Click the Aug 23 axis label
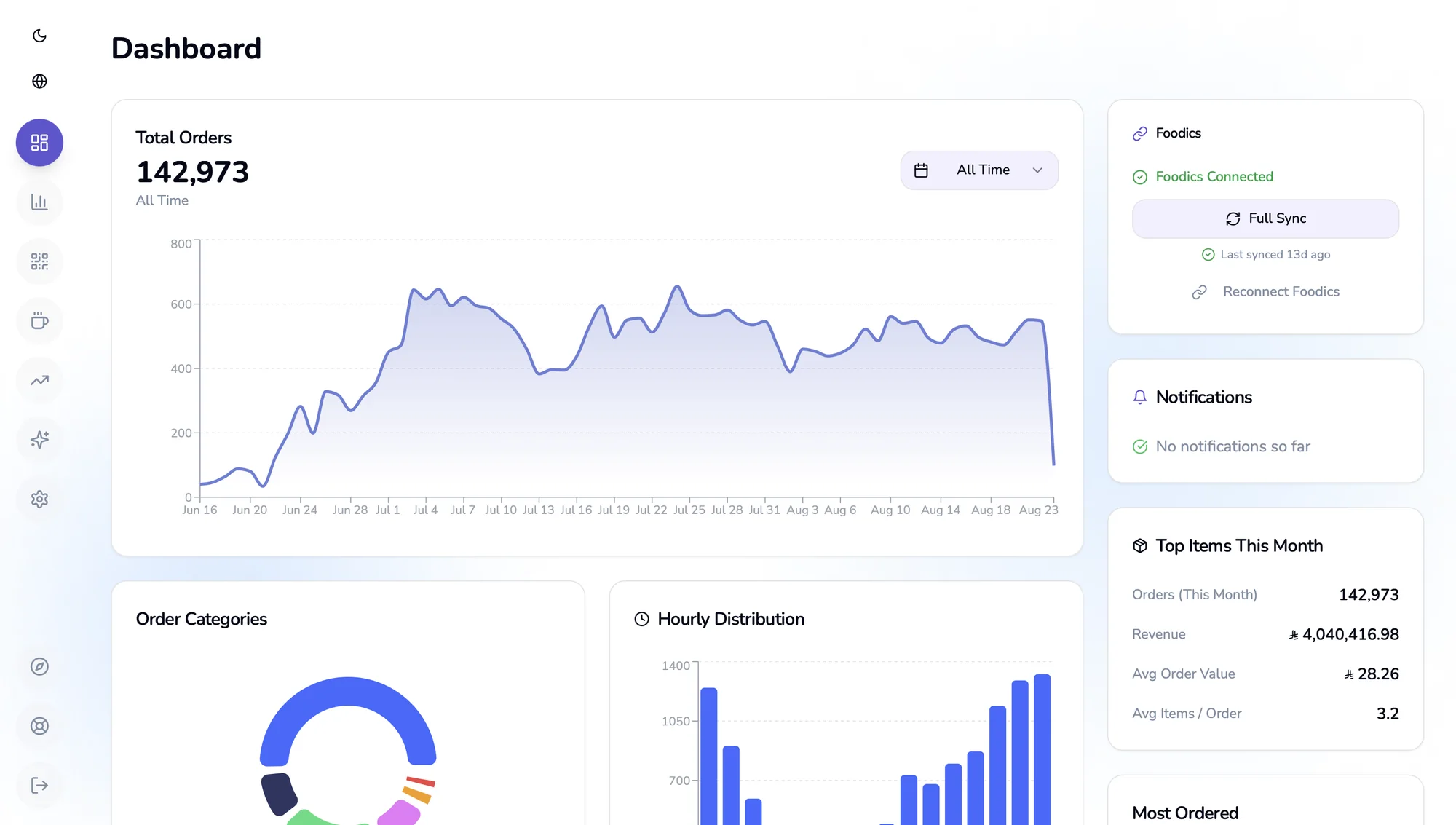This screenshot has height=825, width=1456. pos(1038,510)
